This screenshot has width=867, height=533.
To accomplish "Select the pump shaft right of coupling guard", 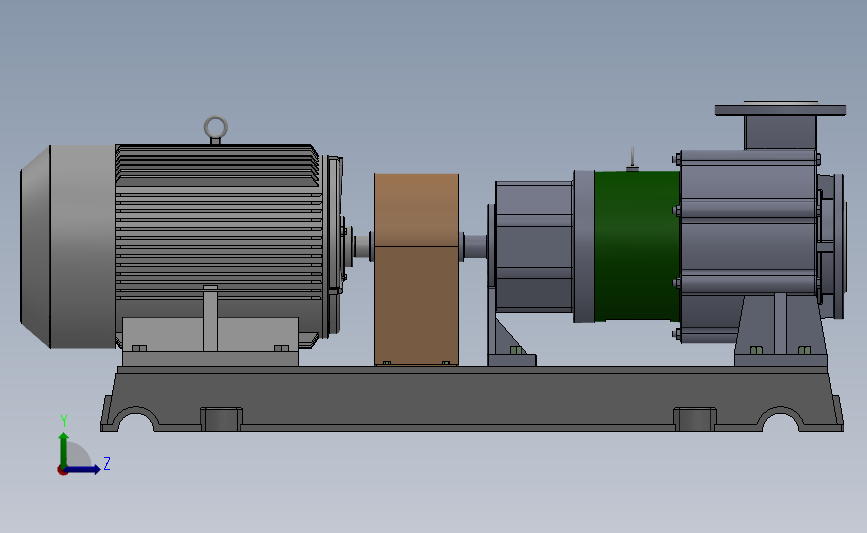I will point(474,247).
